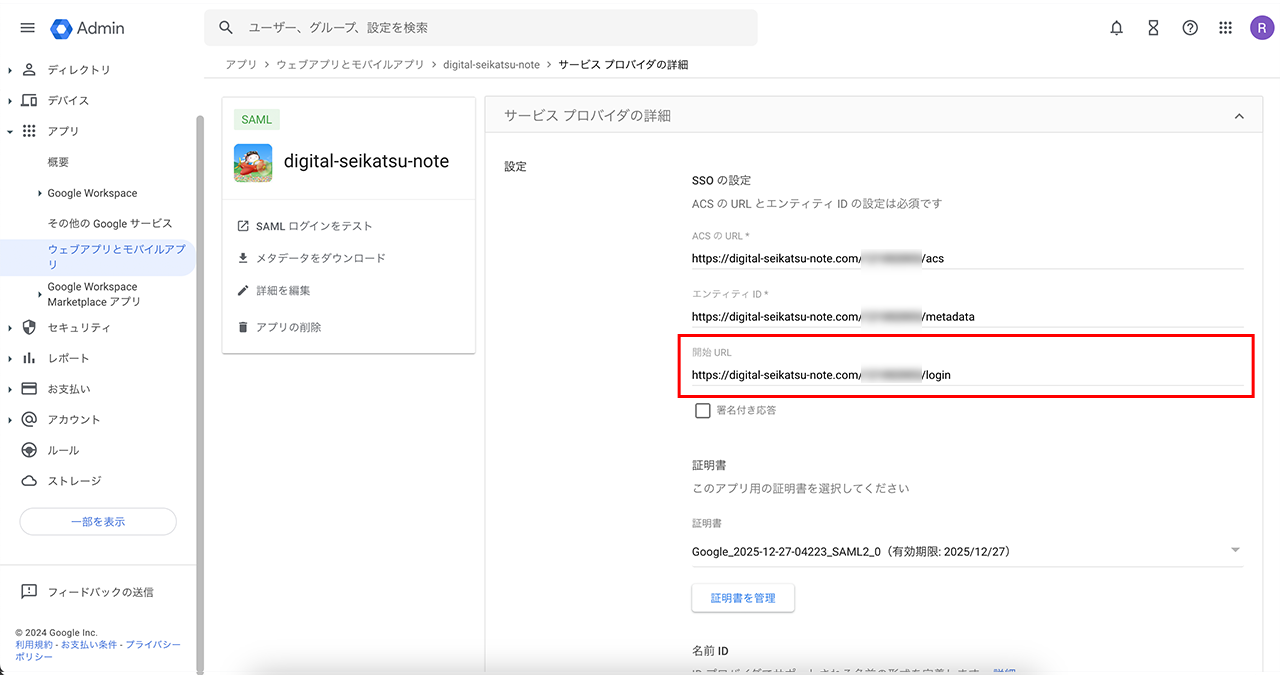Select ウェブアプリとモバイルアプリ in sidebar
Image resolution: width=1280 pixels, height=675 pixels.
pos(116,256)
